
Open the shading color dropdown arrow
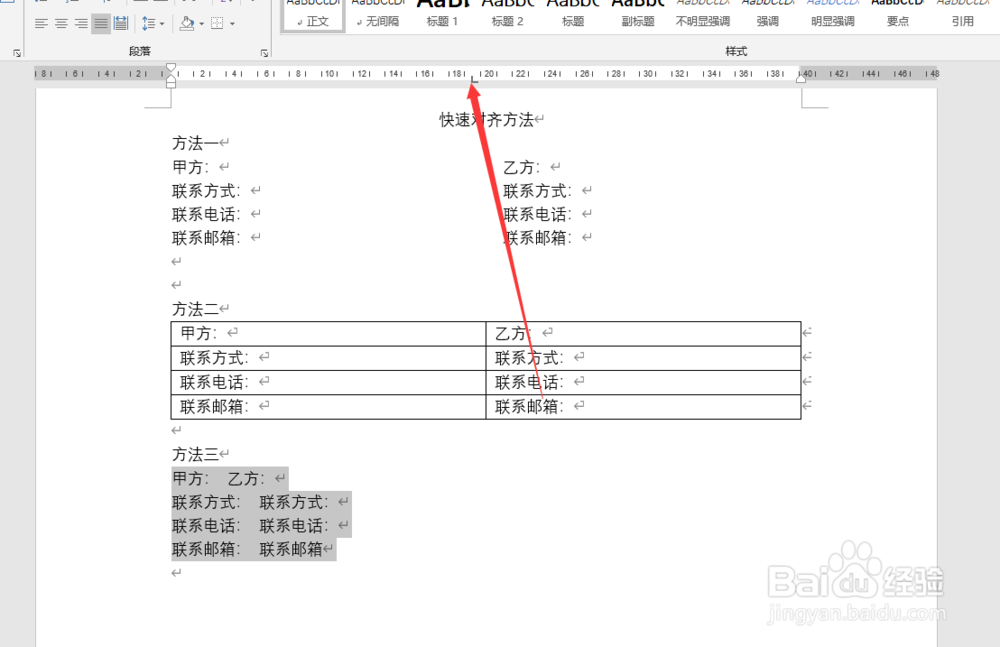[203, 24]
